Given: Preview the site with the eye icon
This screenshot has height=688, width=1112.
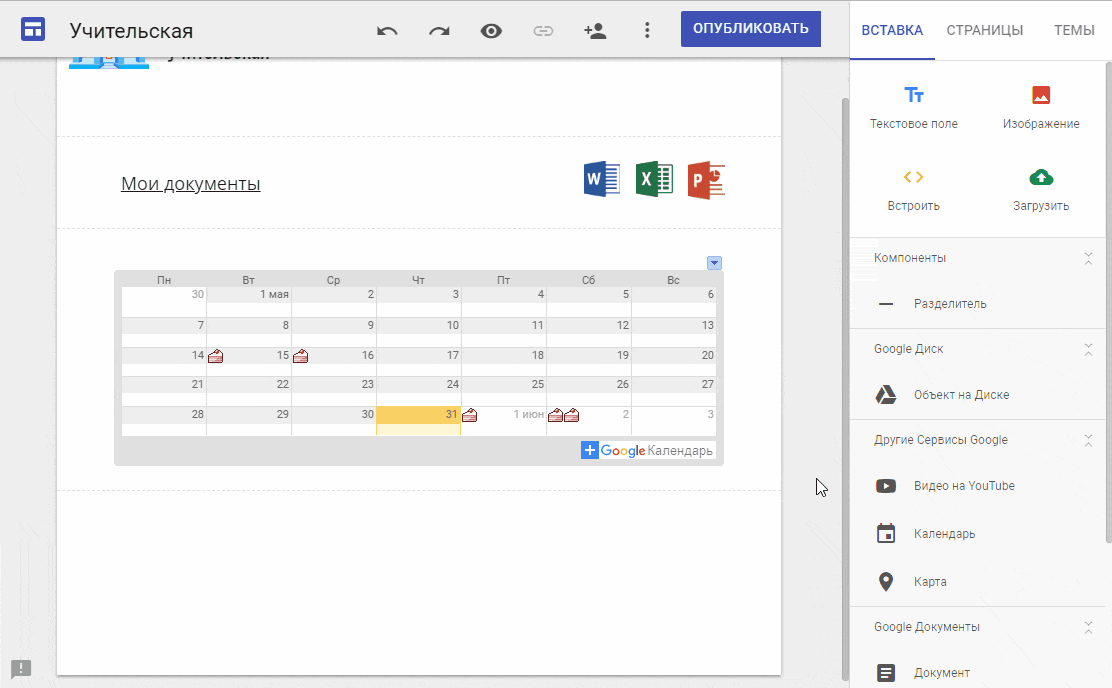Looking at the screenshot, I should [x=491, y=30].
